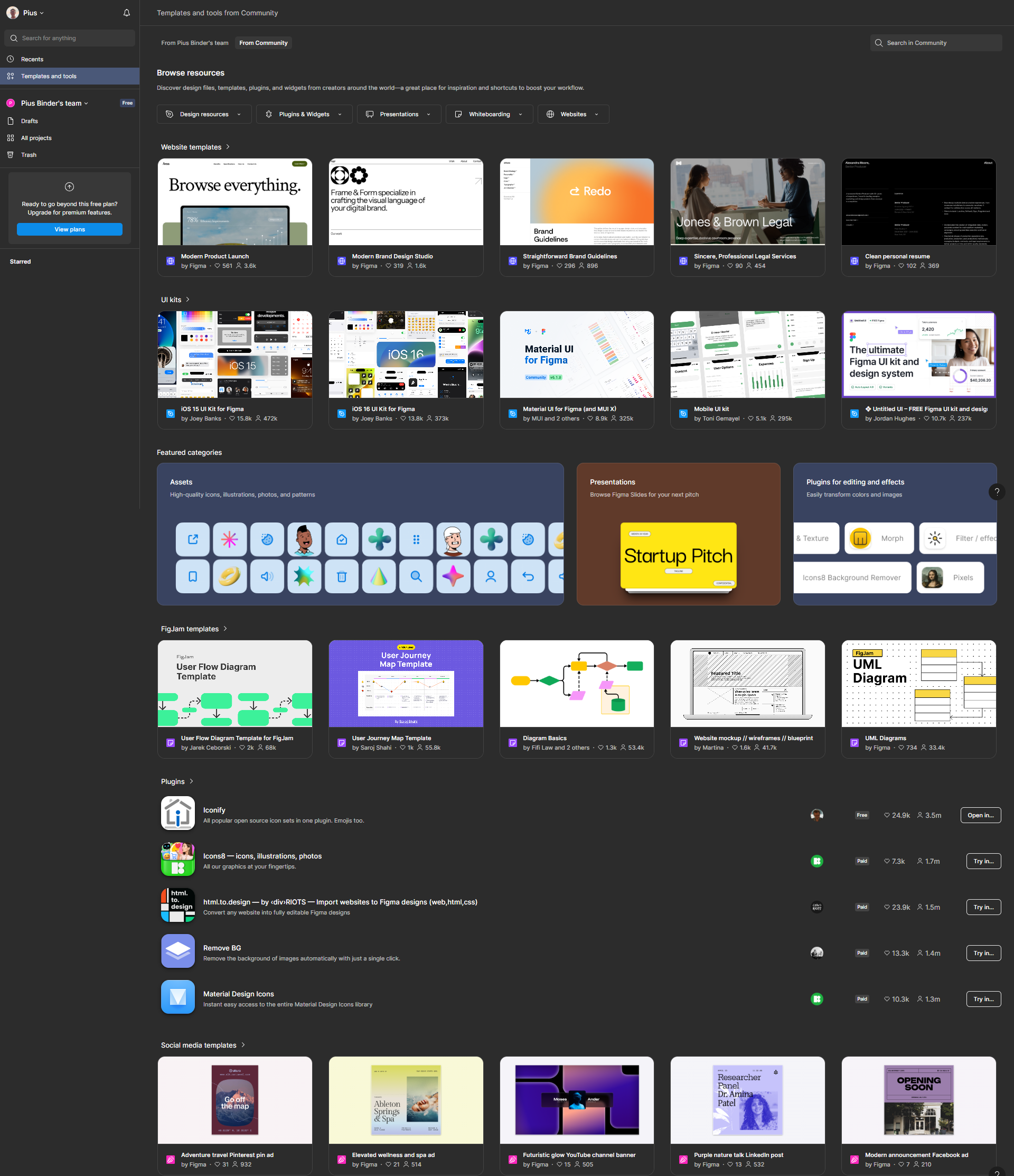Click the Search in Community field
The image size is (1014, 1176).
(x=936, y=43)
